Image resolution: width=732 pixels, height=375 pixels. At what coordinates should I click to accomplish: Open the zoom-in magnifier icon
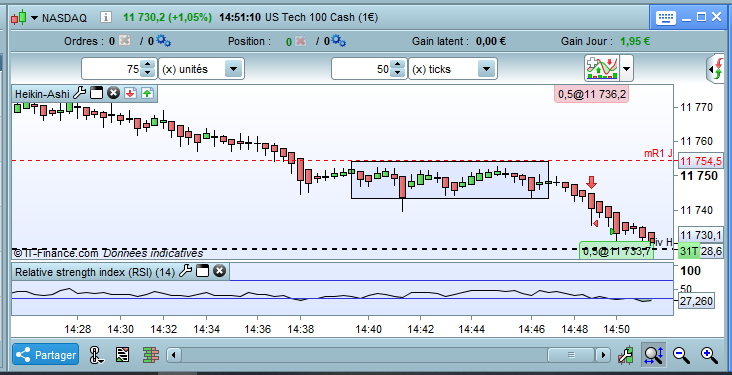click(709, 355)
